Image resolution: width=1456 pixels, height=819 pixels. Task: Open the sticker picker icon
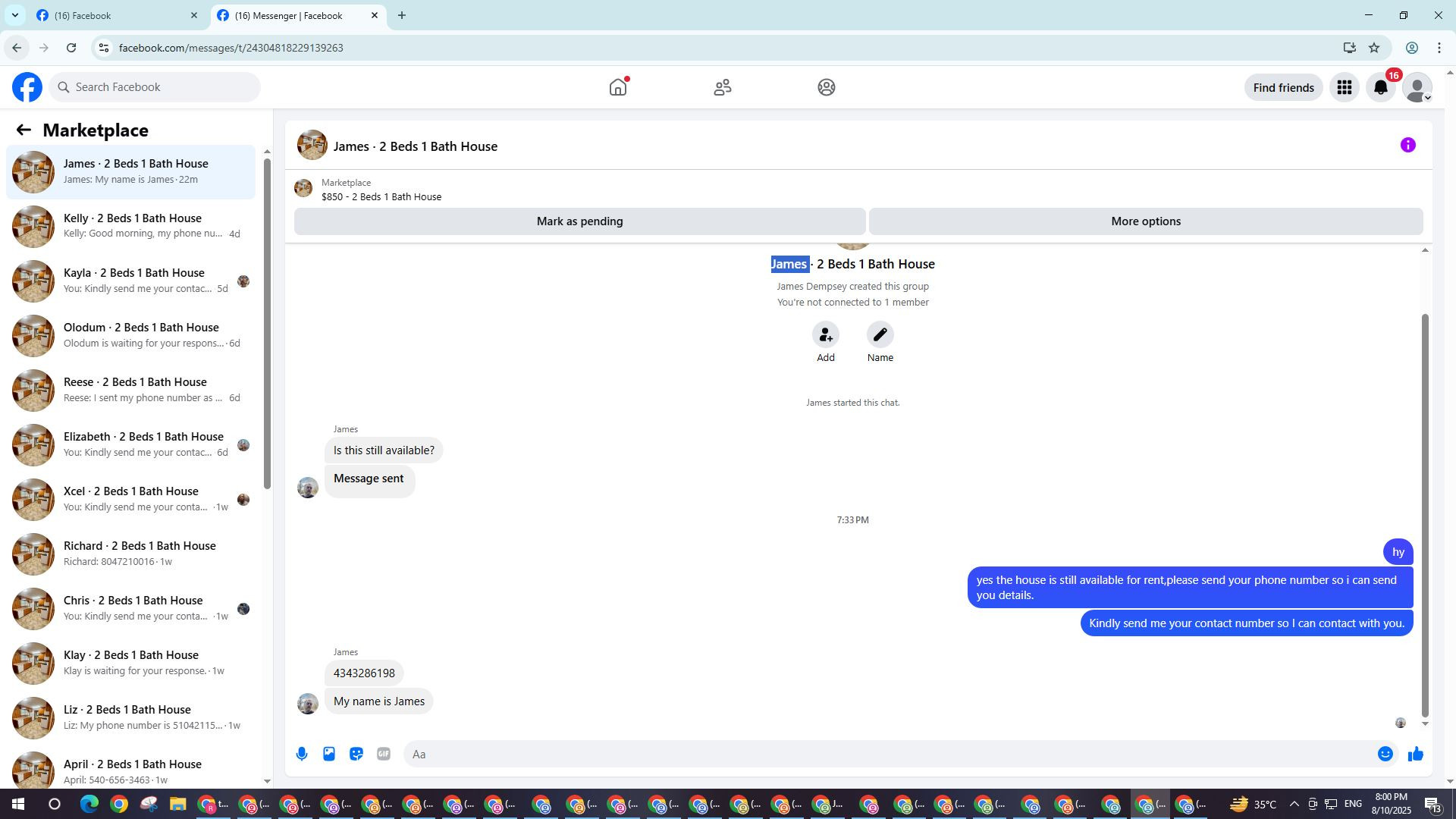click(x=356, y=754)
